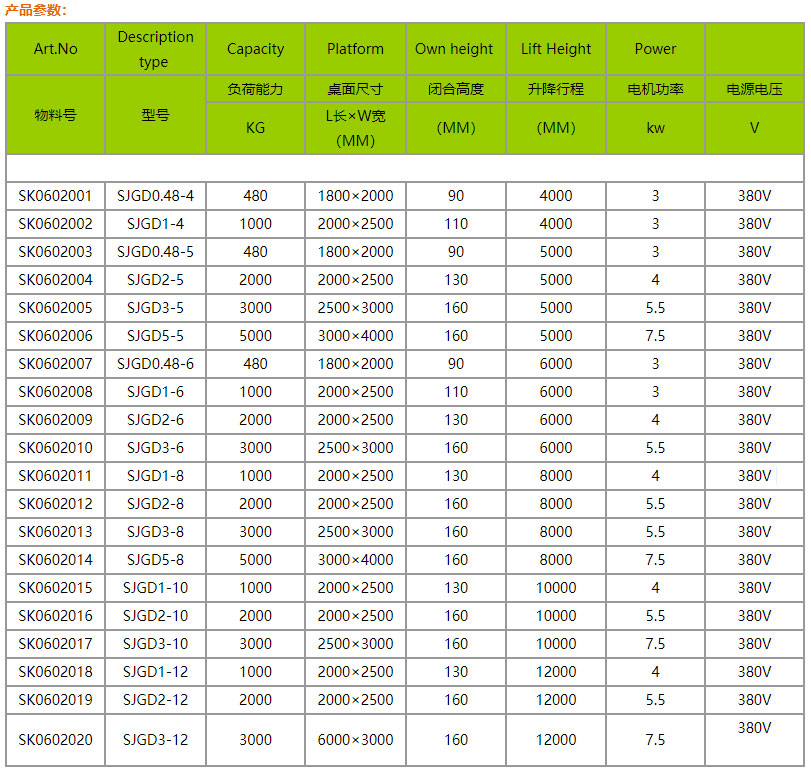Click the 物料号 header cell
This screenshot has height=774, width=811.
tap(55, 115)
